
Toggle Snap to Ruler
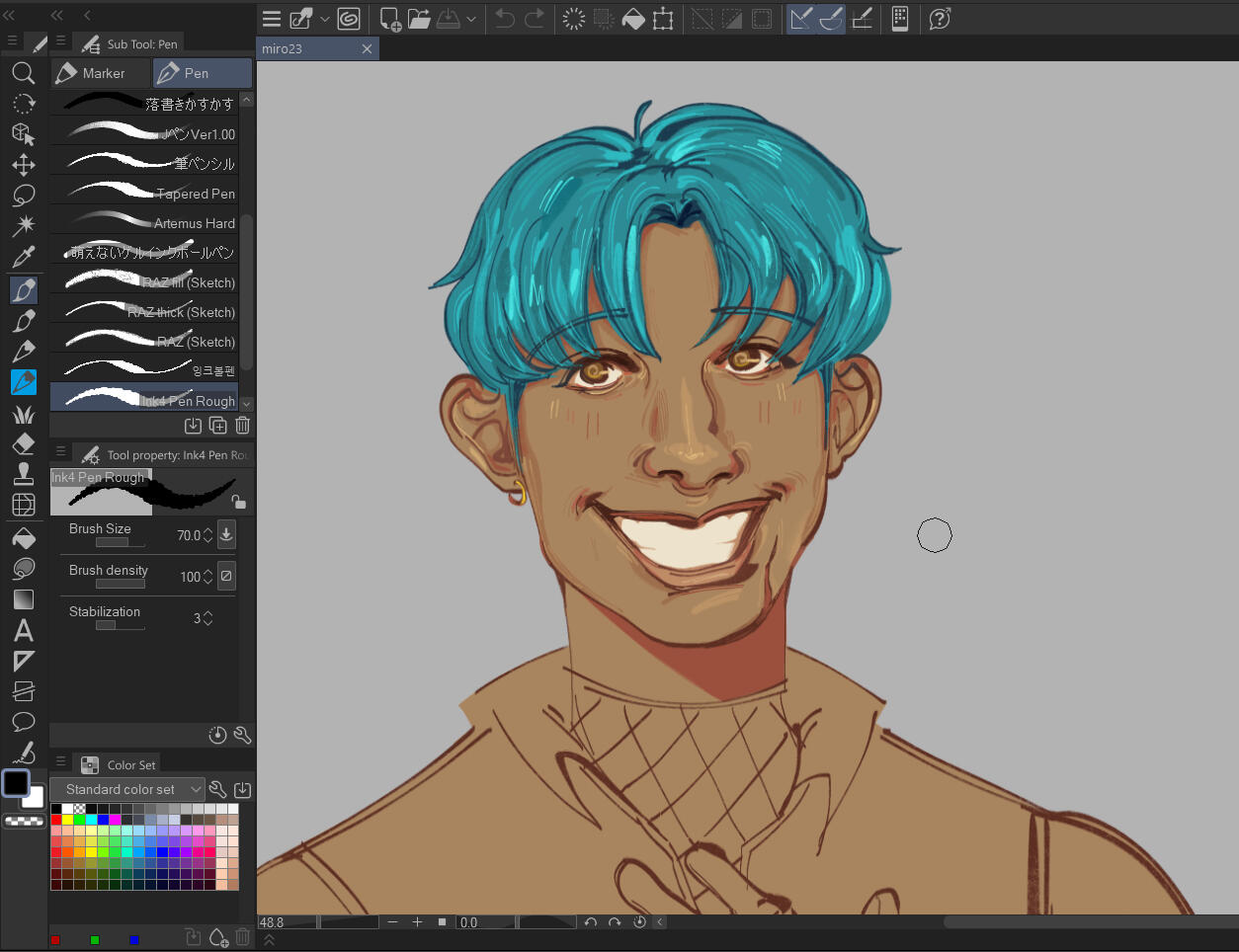click(801, 19)
